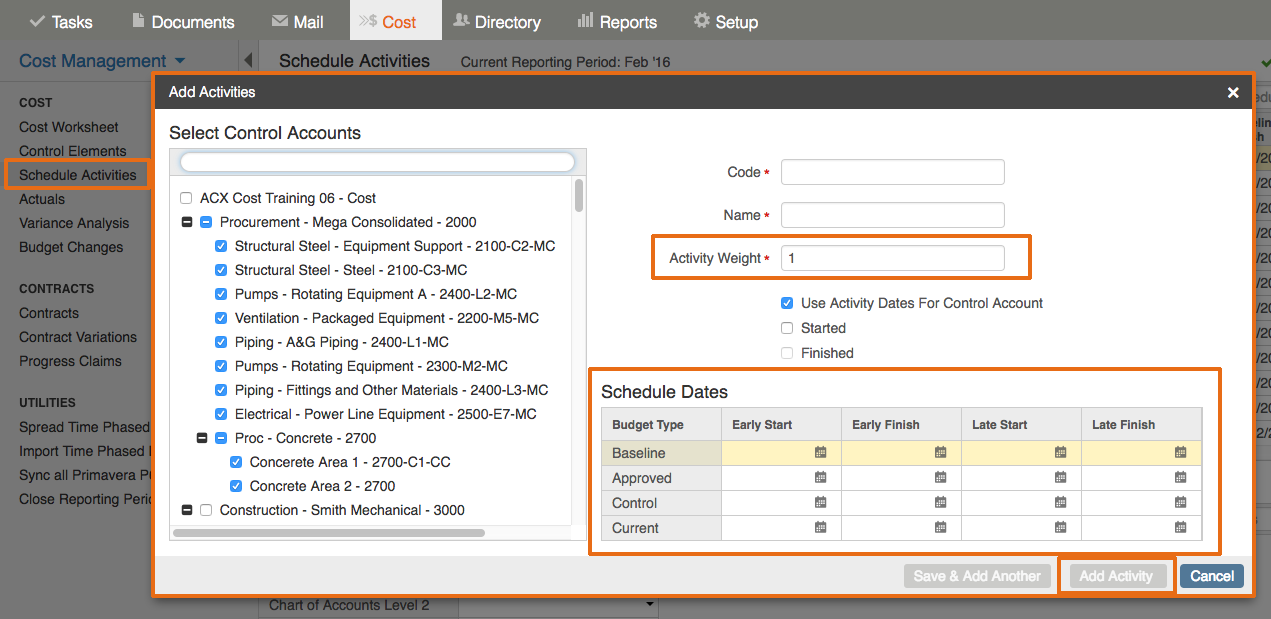1271x619 pixels.
Task: Check Construction - Smith Mechanical - 3000
Action: coord(206,510)
